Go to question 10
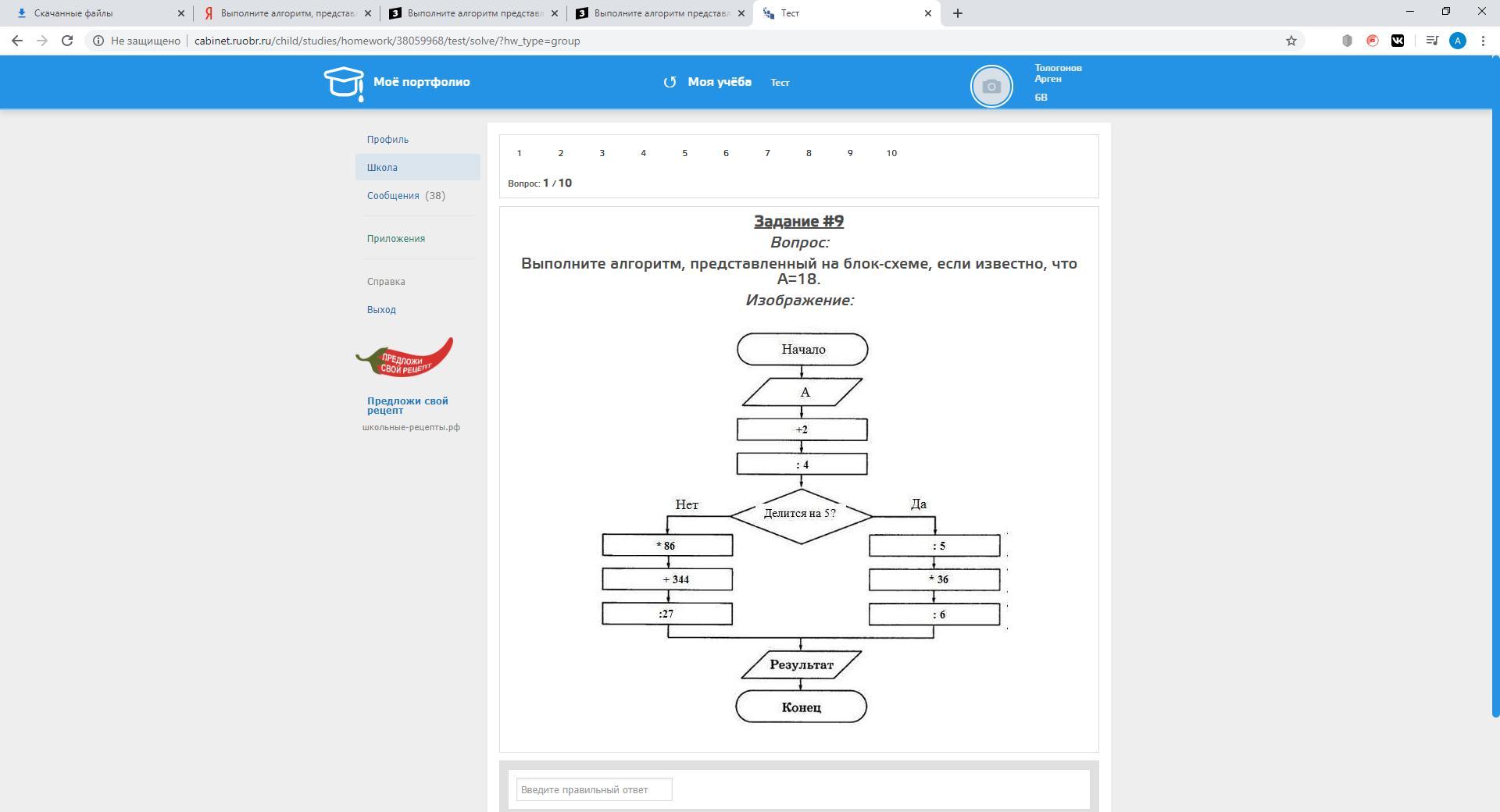The height and width of the screenshot is (812, 1500). pos(891,153)
